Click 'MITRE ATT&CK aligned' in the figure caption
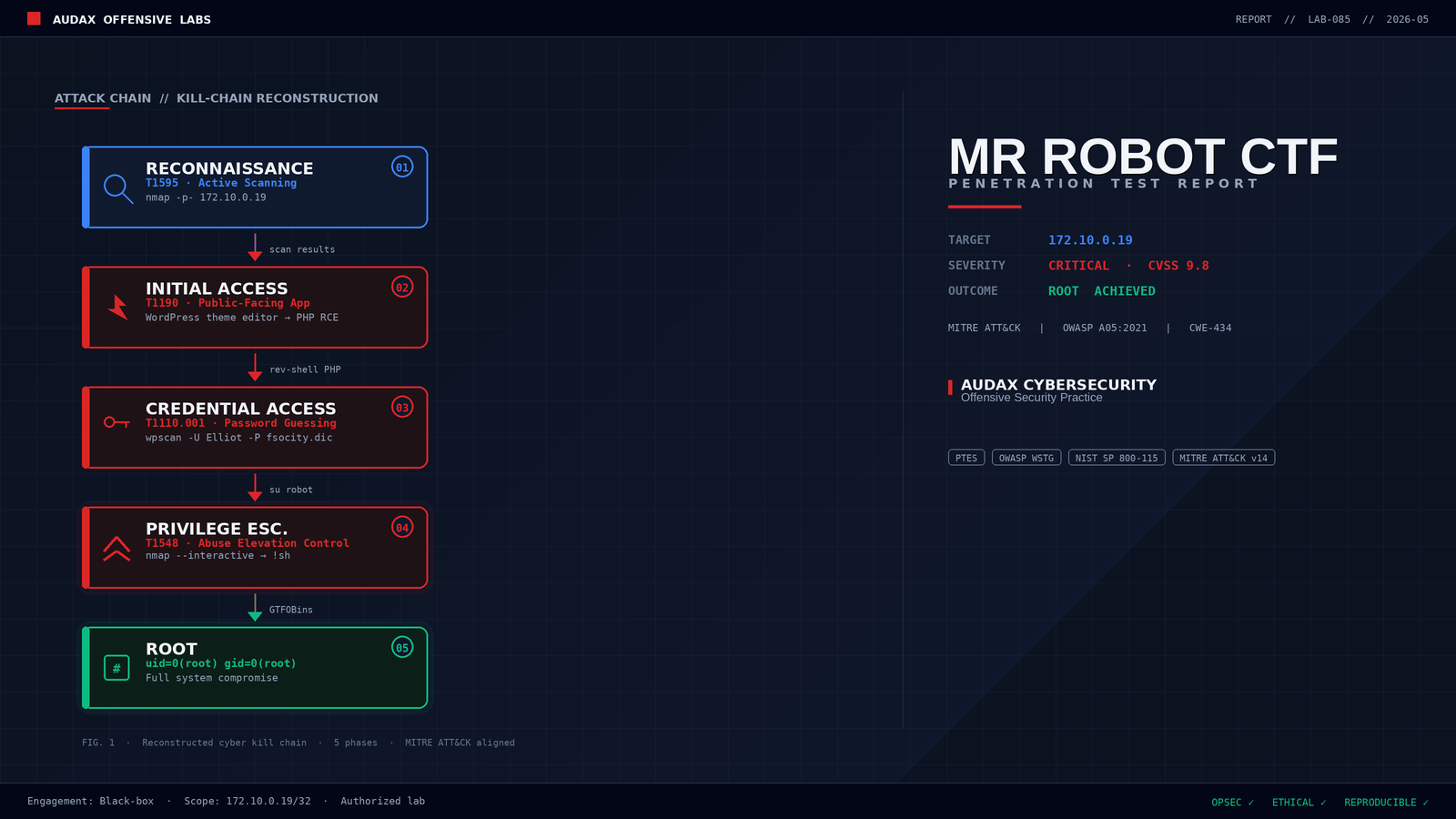Viewport: 1456px width, 819px height. [x=460, y=743]
